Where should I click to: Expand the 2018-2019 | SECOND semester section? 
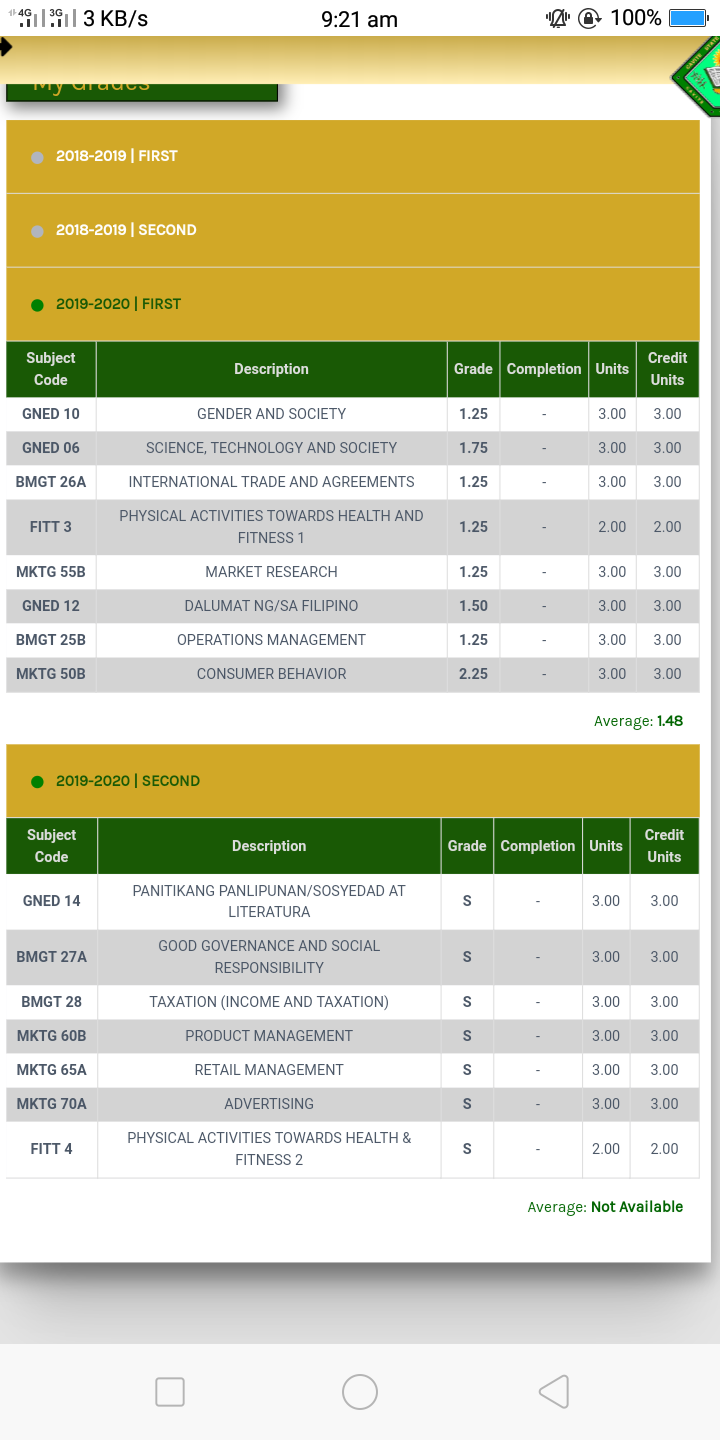click(x=353, y=230)
